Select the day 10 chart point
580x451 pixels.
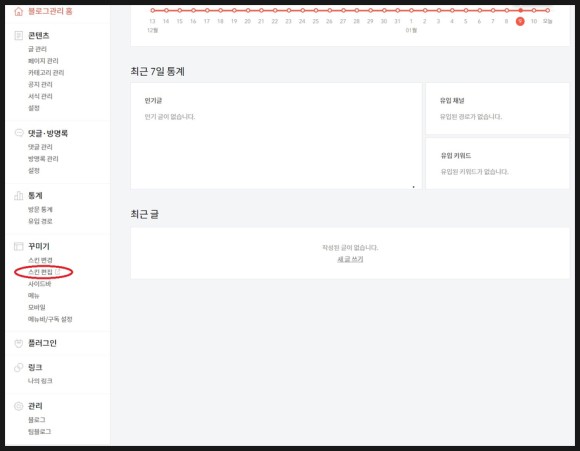pyautogui.click(x=534, y=10)
